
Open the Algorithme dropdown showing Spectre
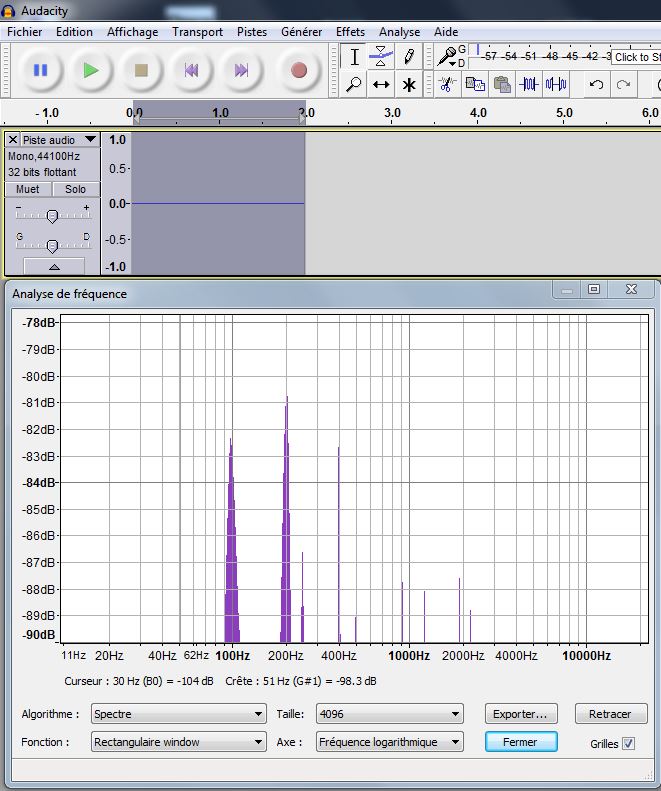[x=178, y=714]
